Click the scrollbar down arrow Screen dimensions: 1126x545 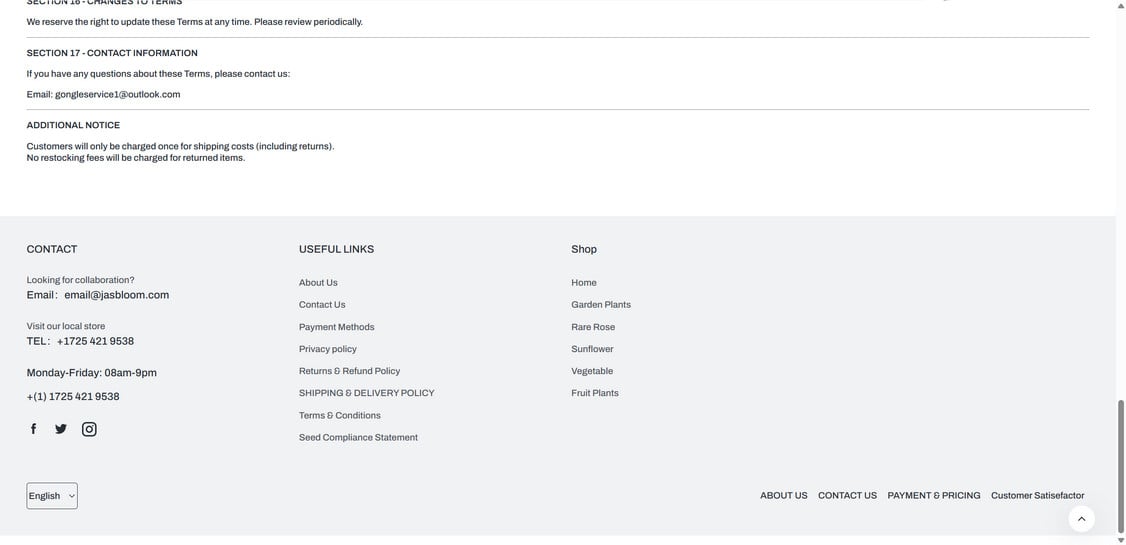point(1121,540)
